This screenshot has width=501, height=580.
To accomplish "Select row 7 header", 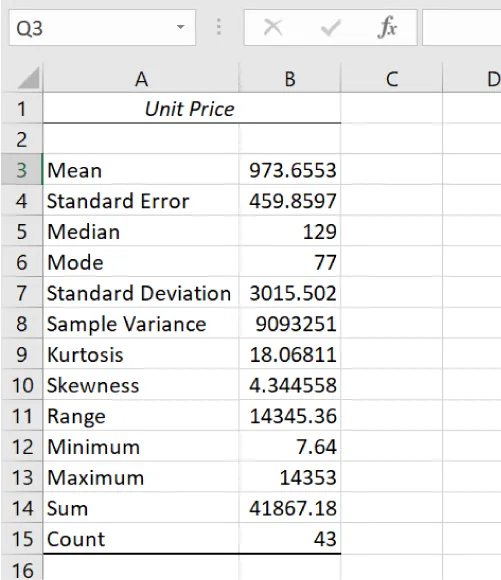I will click(x=22, y=292).
